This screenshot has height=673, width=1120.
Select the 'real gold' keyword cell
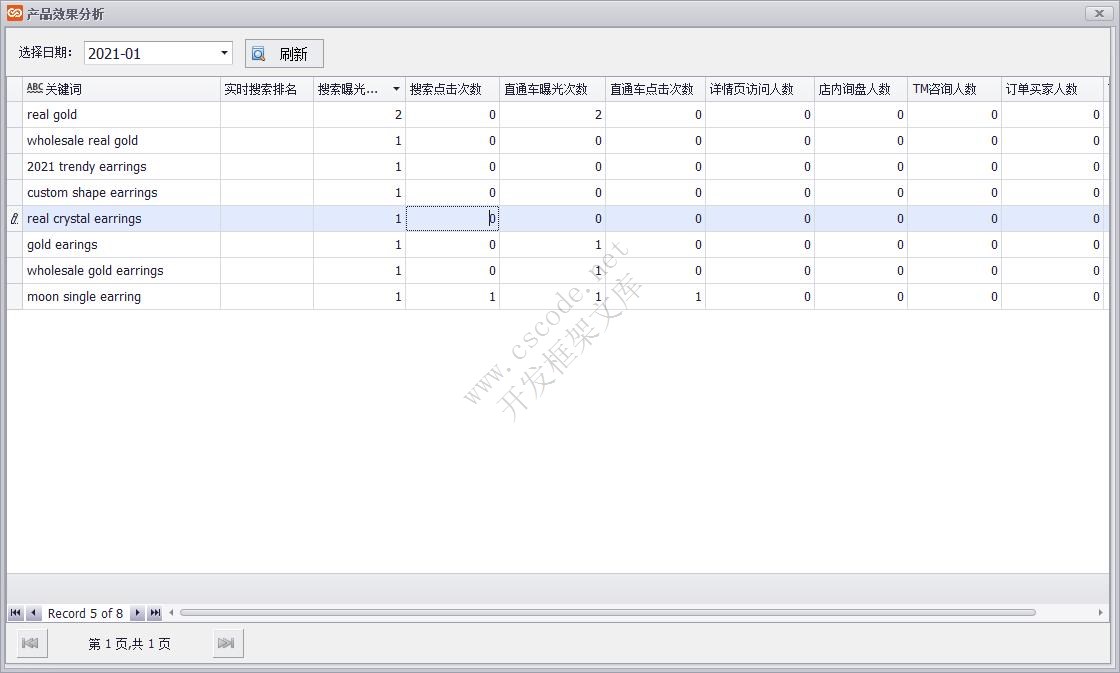tap(121, 114)
